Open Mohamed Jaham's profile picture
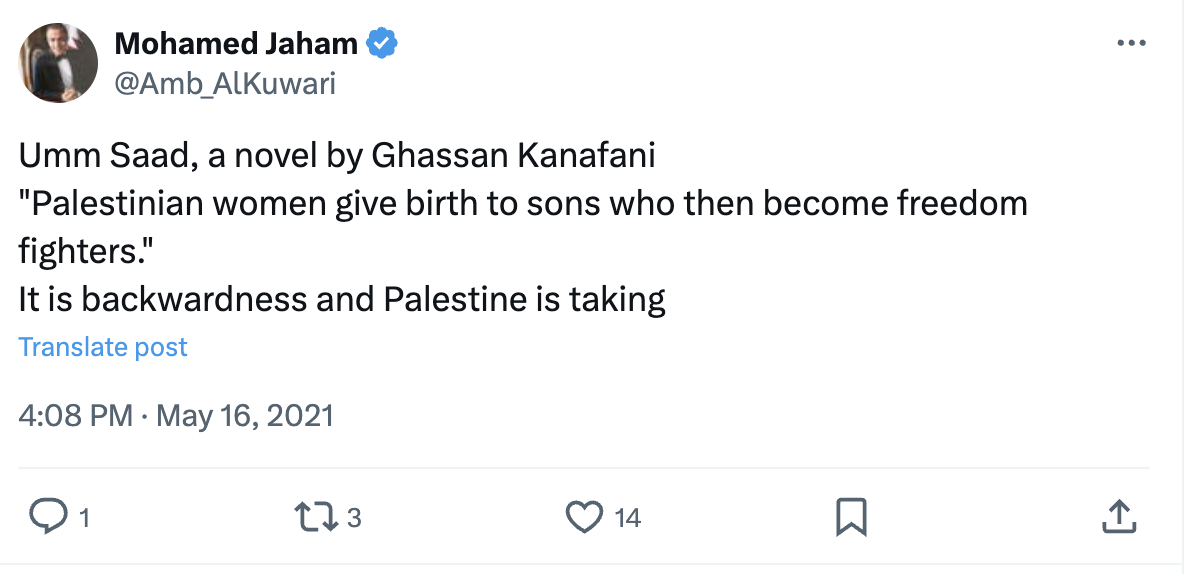 click(59, 63)
